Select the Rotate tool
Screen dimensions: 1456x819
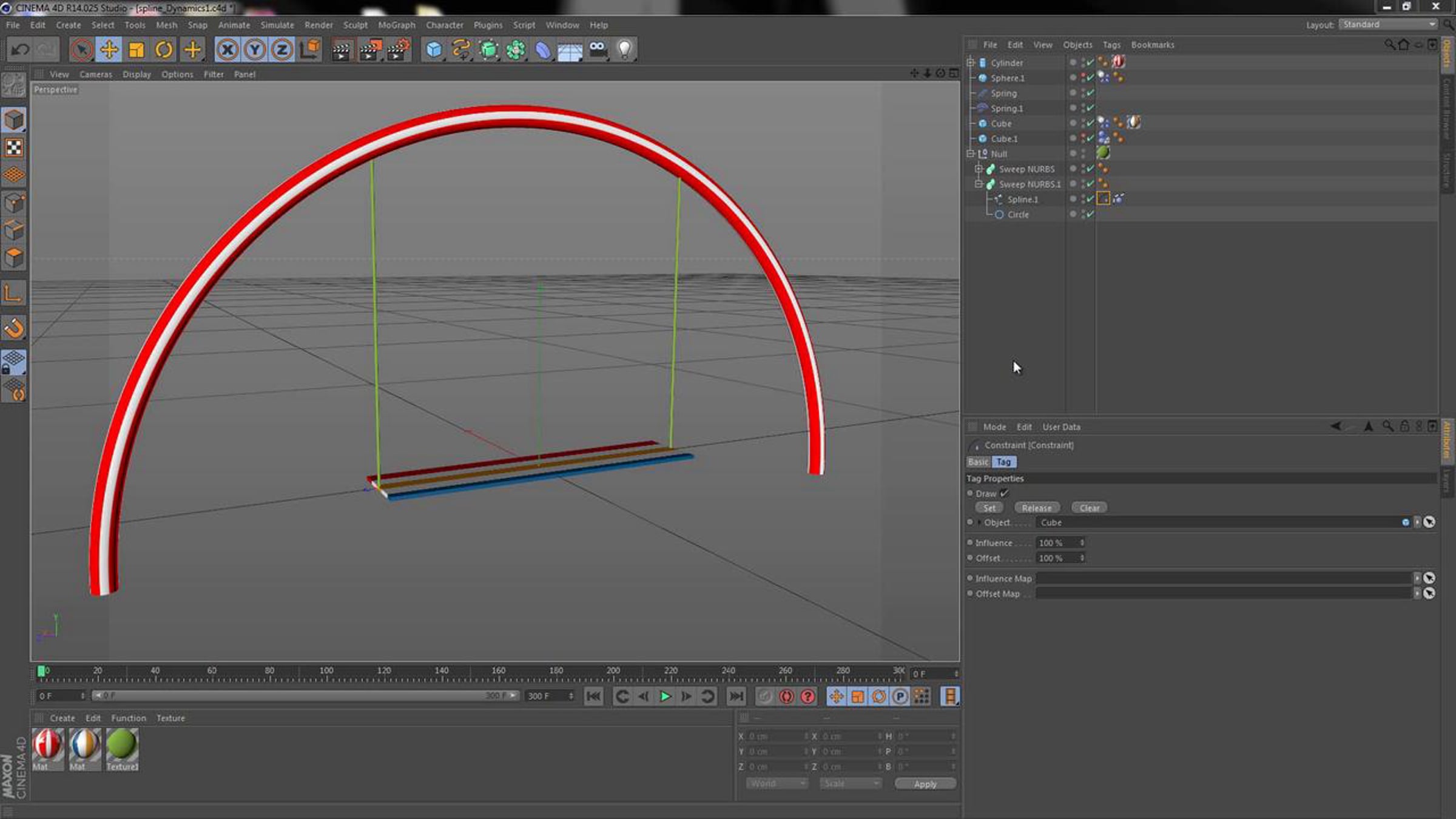coord(164,49)
